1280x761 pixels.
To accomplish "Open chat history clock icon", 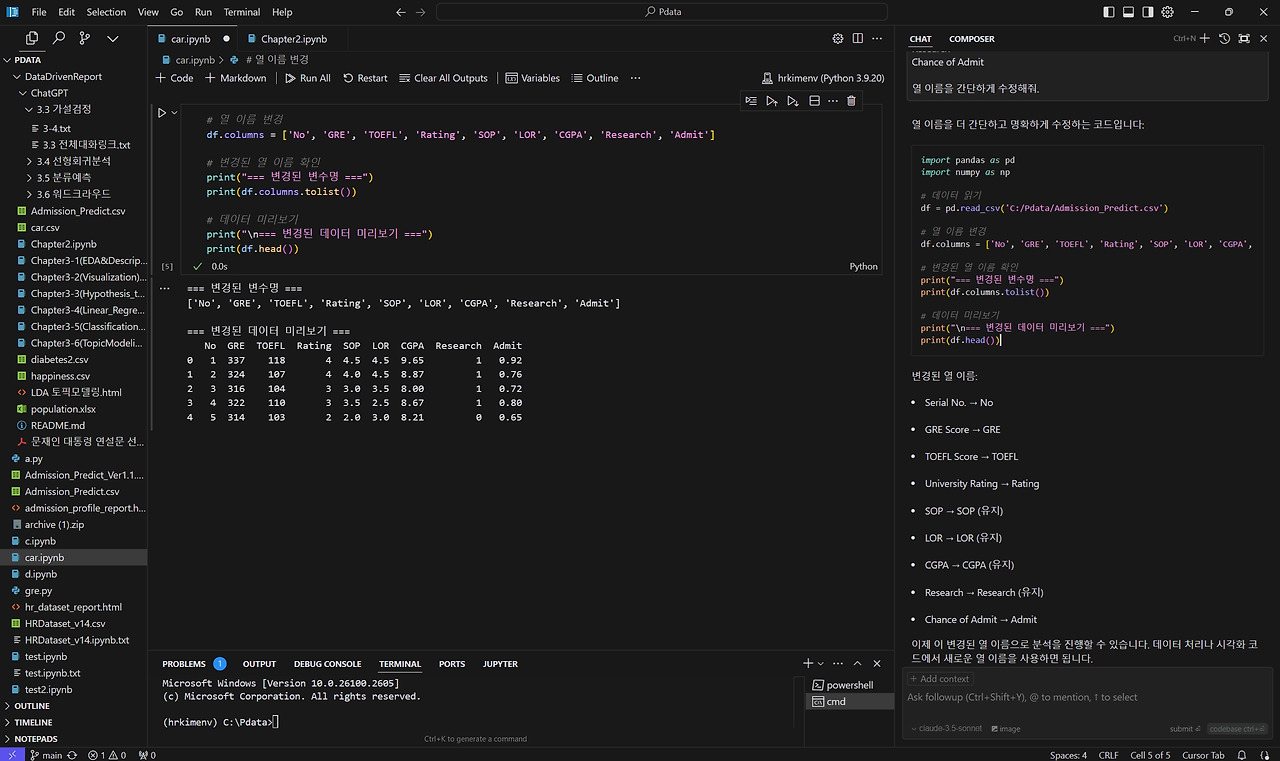I will (1224, 38).
